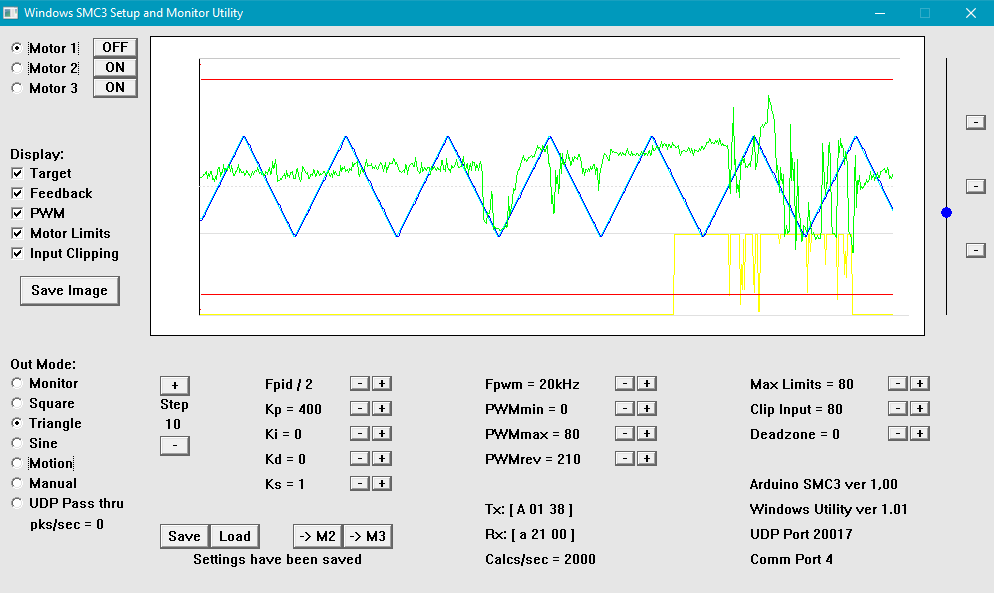The image size is (994, 593).
Task: Increase Ki using its plus button
Action: (382, 433)
